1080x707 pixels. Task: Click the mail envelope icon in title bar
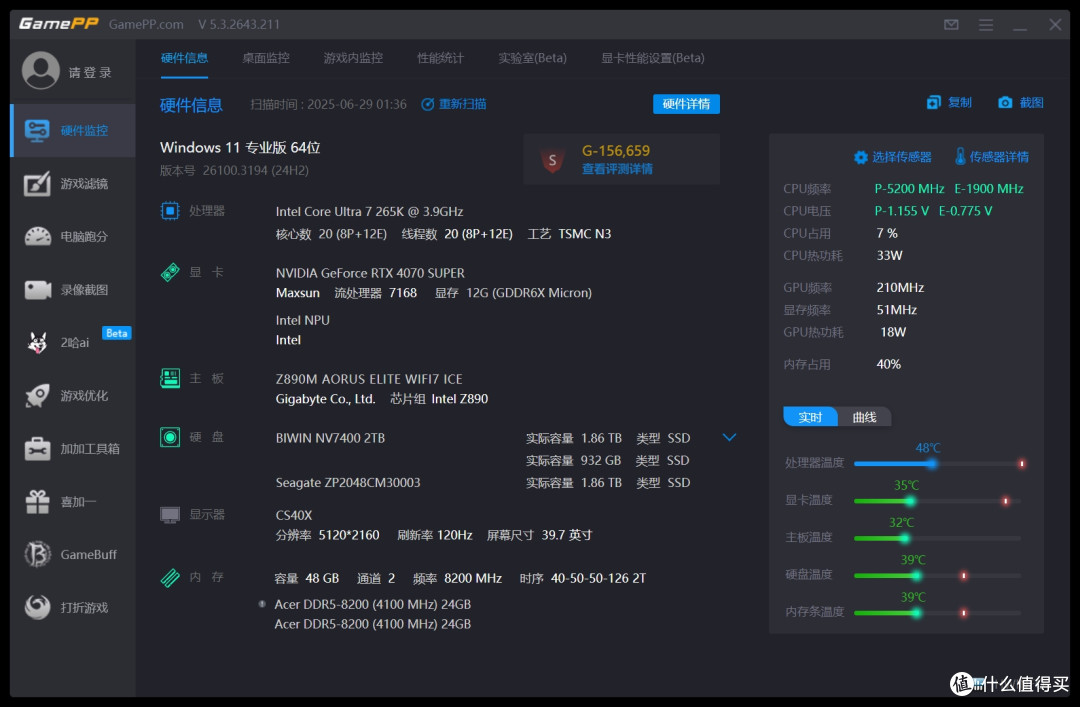pyautogui.click(x=951, y=25)
